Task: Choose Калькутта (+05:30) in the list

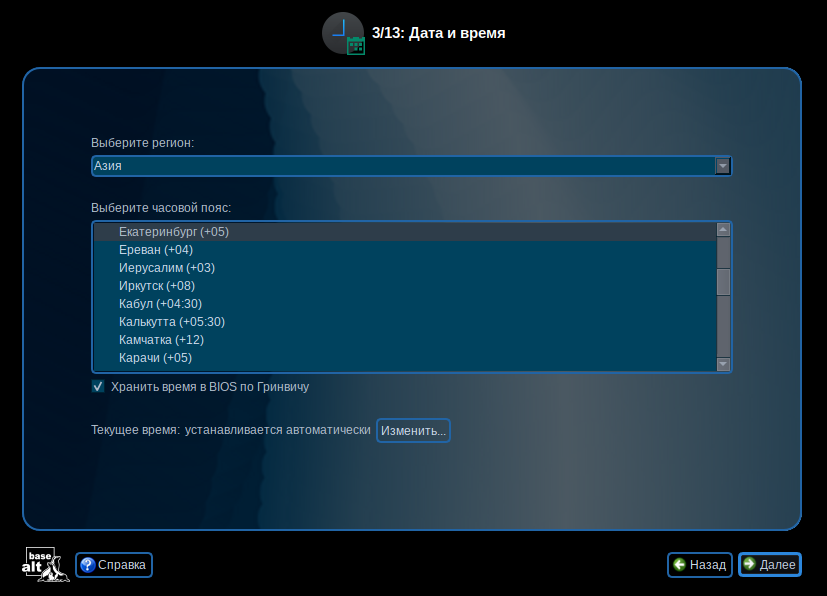Action: (172, 322)
